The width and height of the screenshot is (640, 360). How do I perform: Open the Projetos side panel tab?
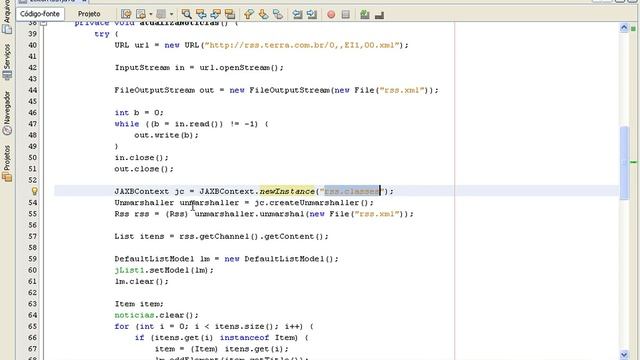(x=7, y=163)
